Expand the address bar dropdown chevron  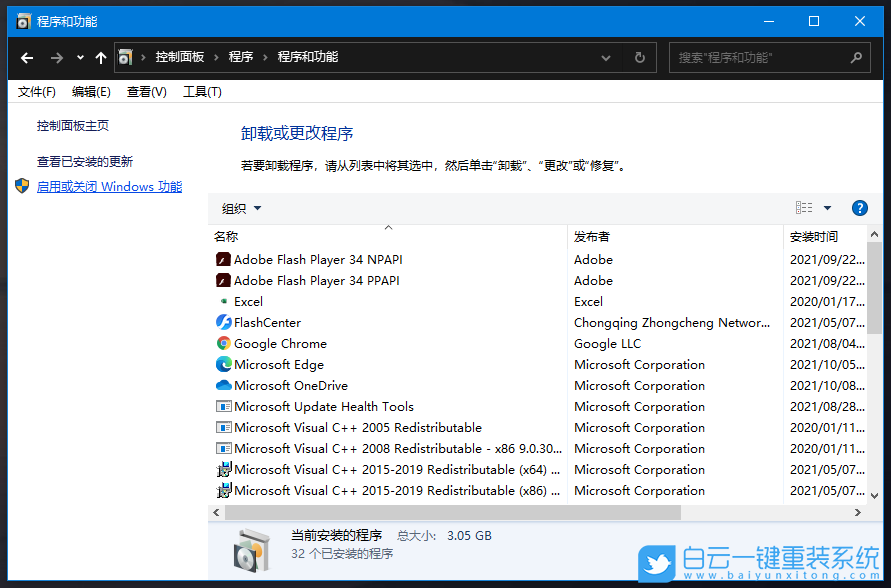pos(606,57)
